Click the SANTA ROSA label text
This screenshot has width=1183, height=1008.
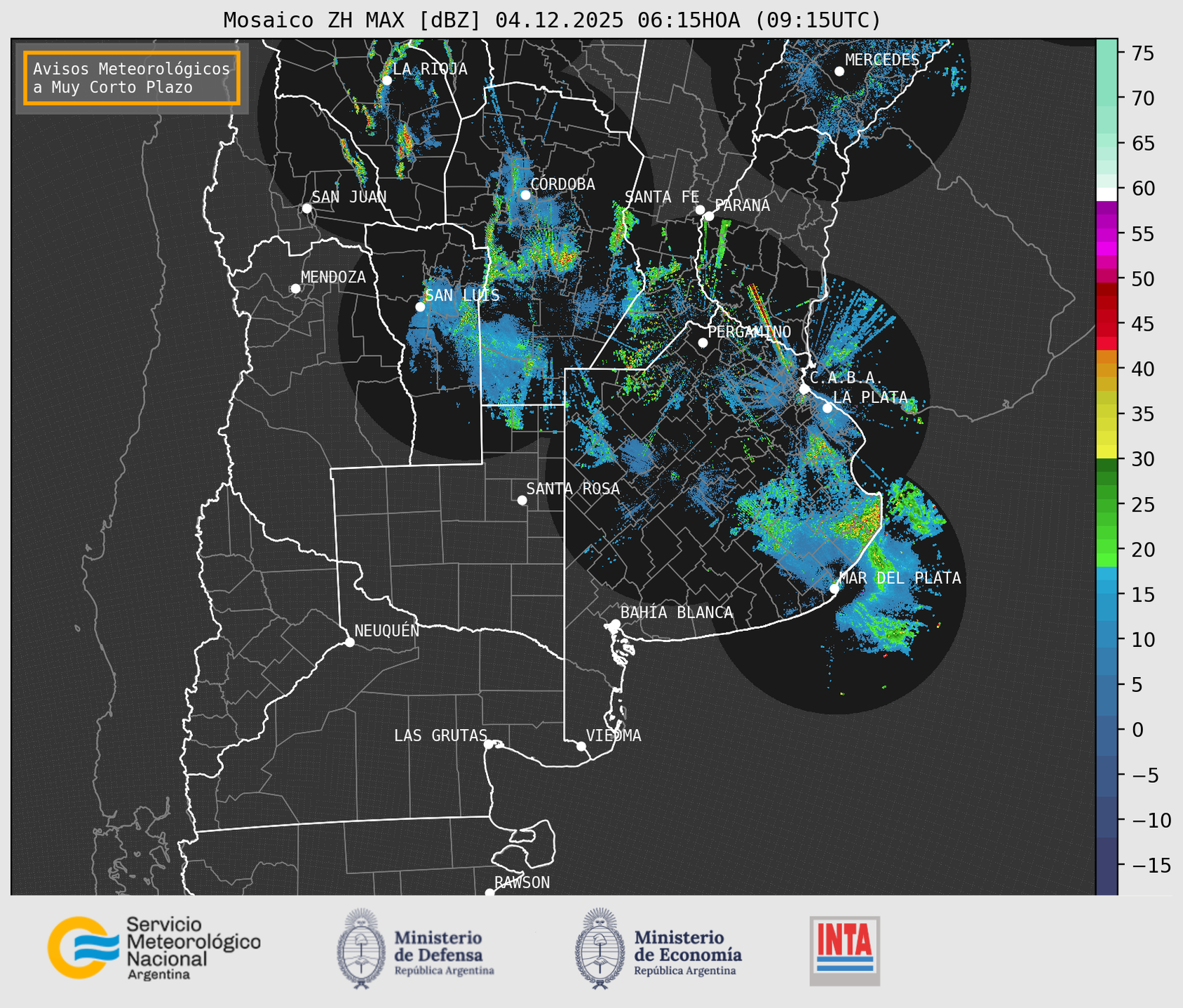pos(573,489)
